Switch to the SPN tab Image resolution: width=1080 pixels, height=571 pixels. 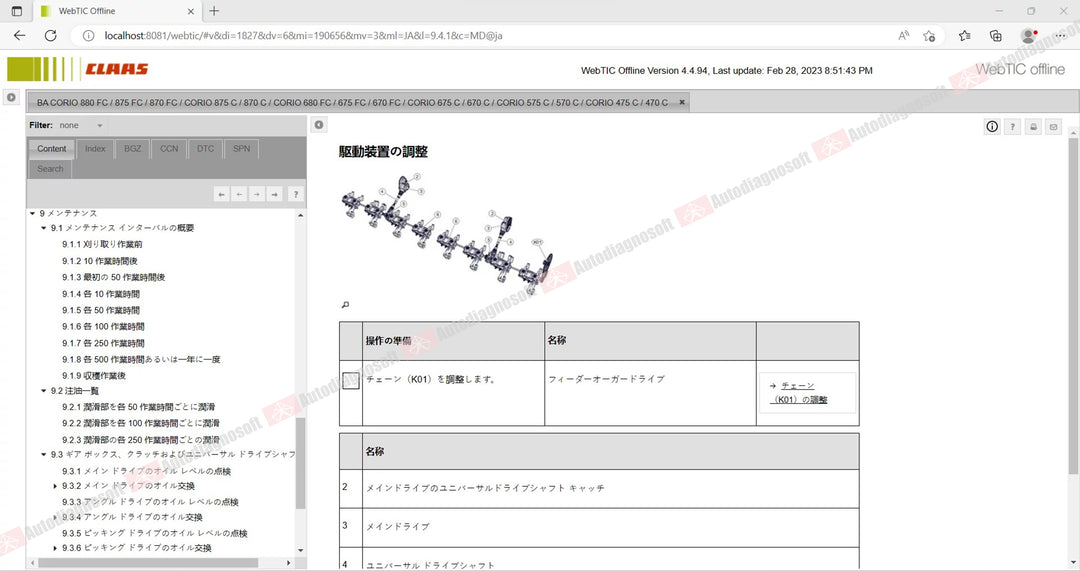[241, 149]
